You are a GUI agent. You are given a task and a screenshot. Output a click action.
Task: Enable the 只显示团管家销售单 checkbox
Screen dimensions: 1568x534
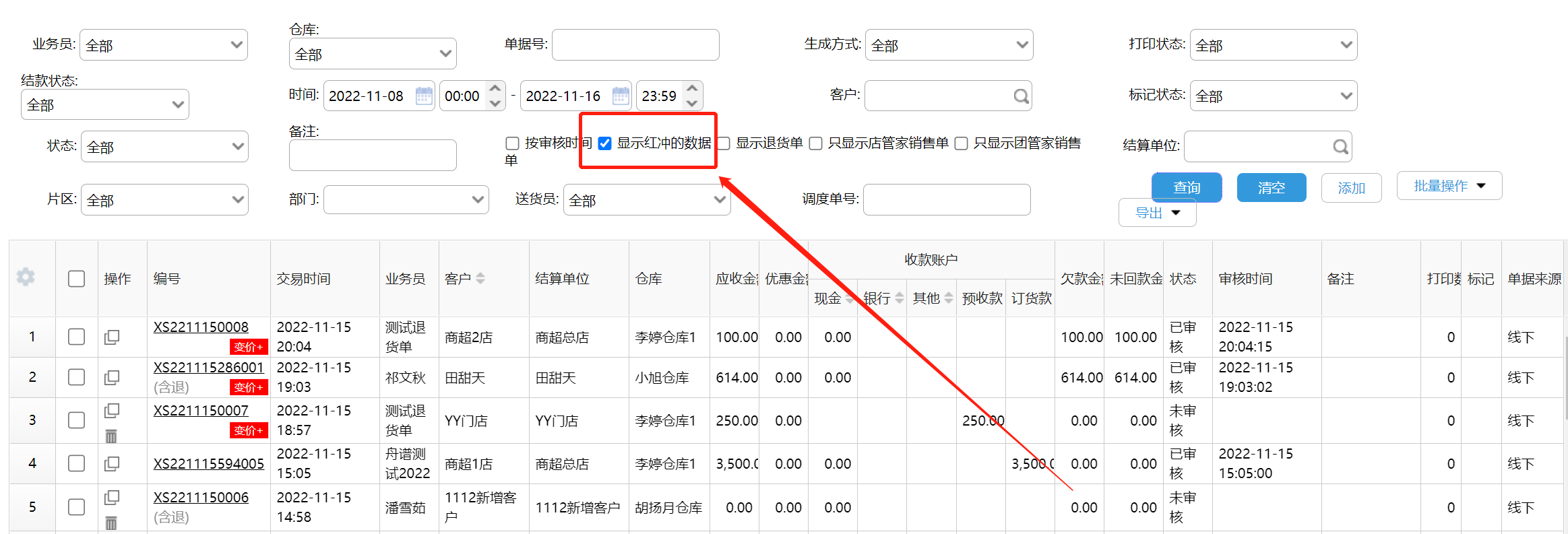962,143
